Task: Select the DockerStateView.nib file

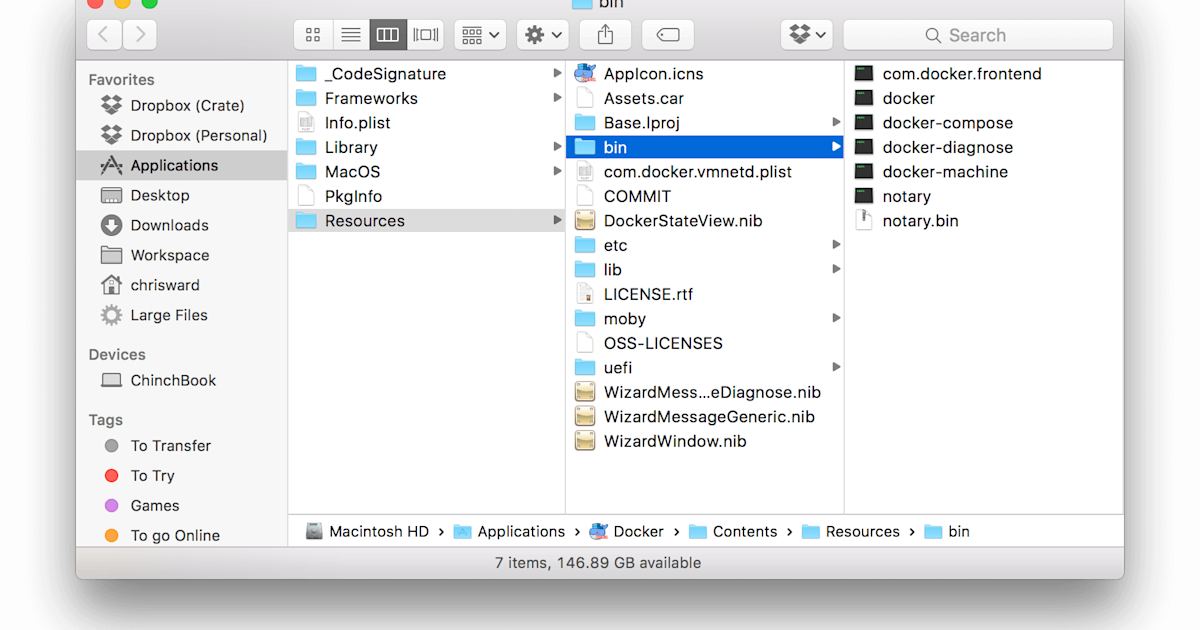Action: click(x=705, y=221)
